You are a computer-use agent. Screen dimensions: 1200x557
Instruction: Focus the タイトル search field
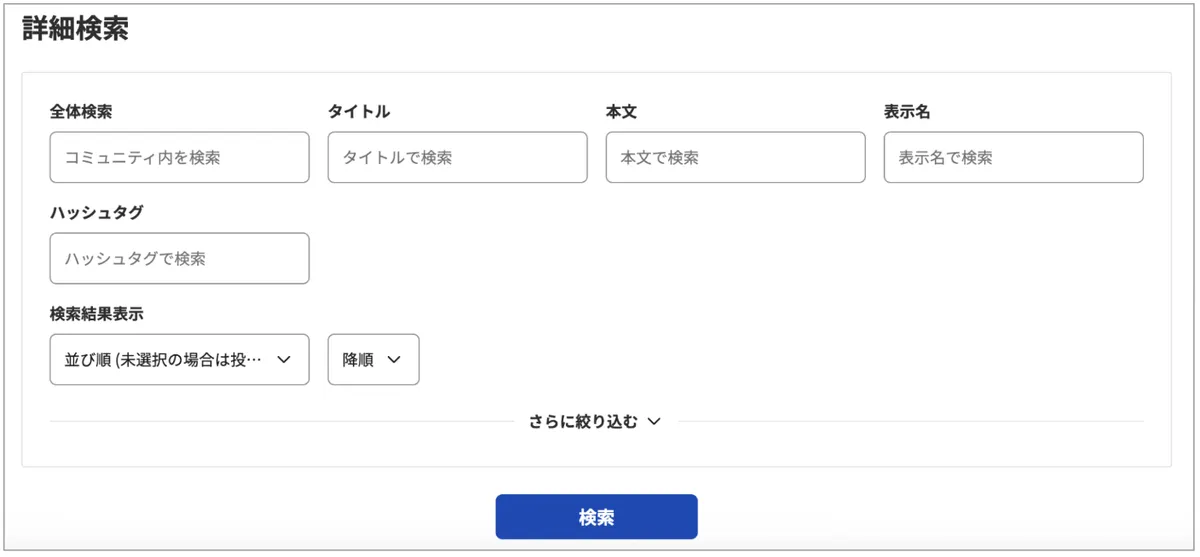click(x=457, y=158)
